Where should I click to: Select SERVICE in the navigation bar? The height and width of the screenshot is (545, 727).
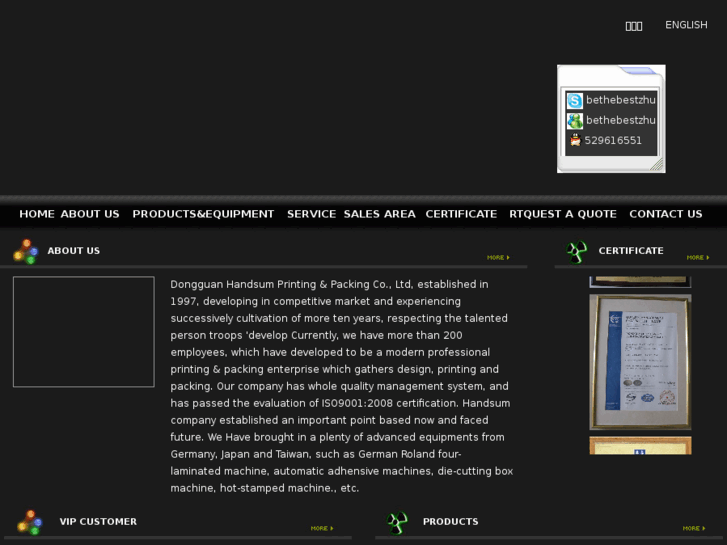[x=311, y=214]
